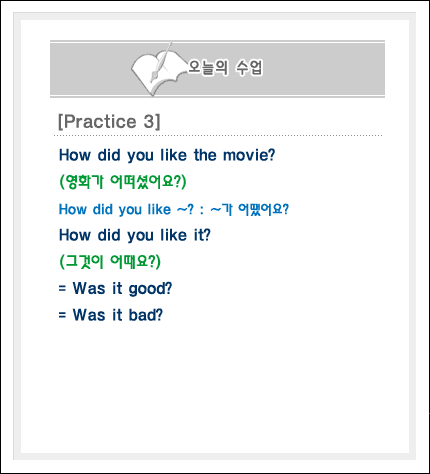
Task: Click the book and pen icon
Action: [157, 70]
